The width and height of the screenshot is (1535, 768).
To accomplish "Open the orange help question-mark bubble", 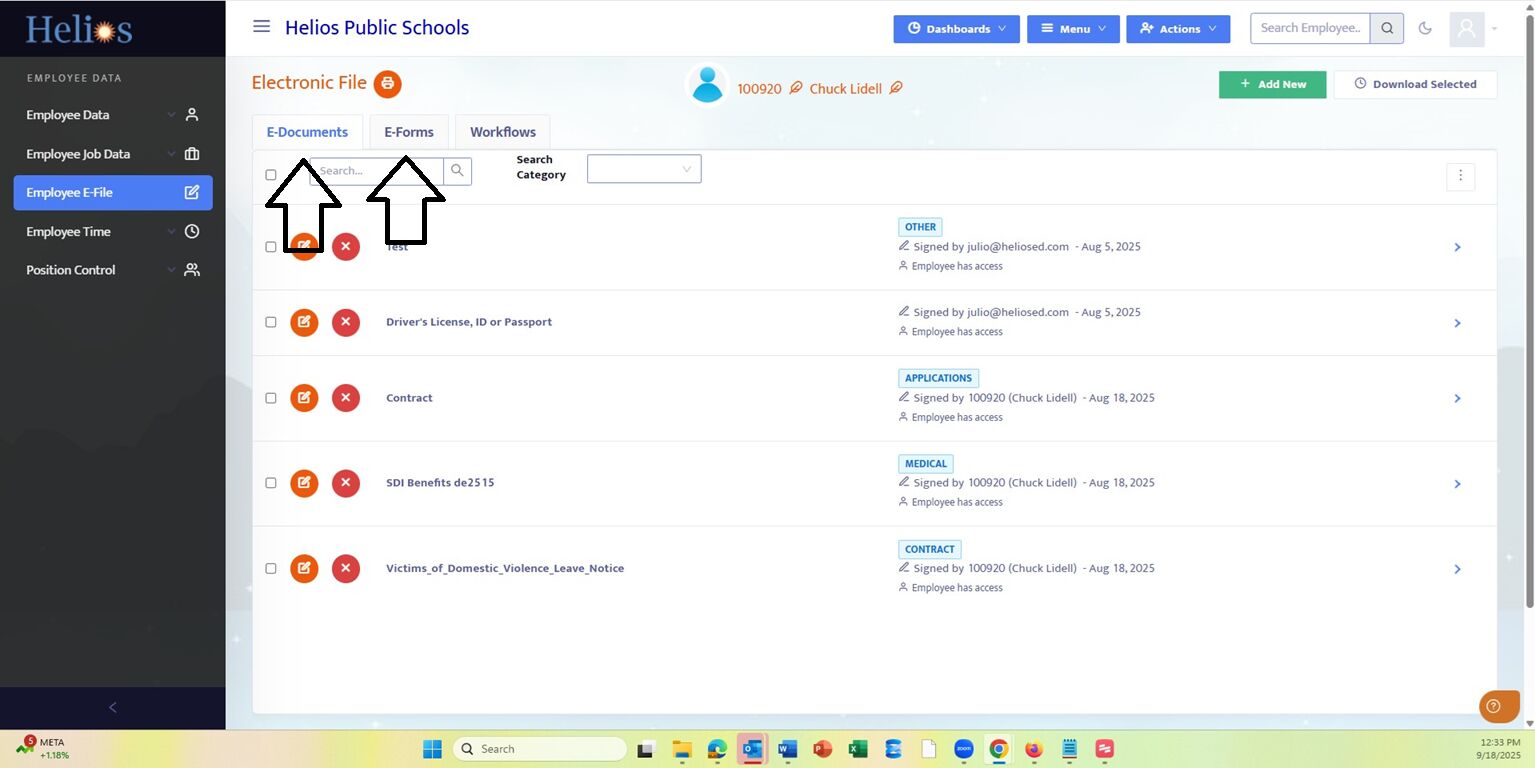I will (x=1499, y=706).
